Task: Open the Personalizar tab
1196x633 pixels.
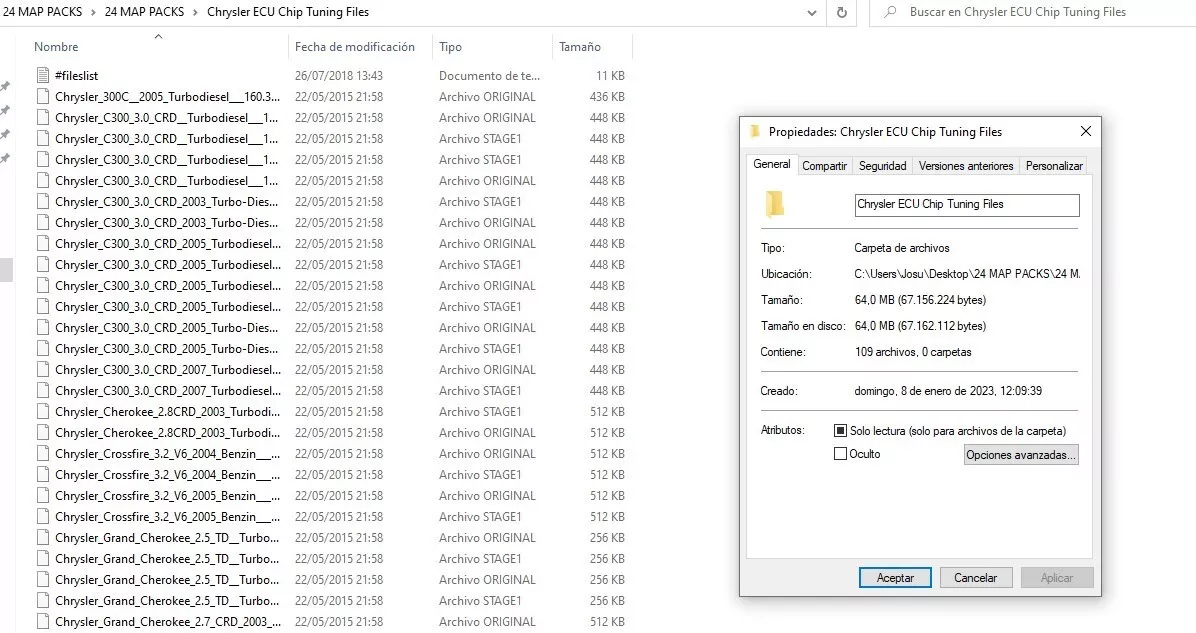Action: pyautogui.click(x=1054, y=166)
